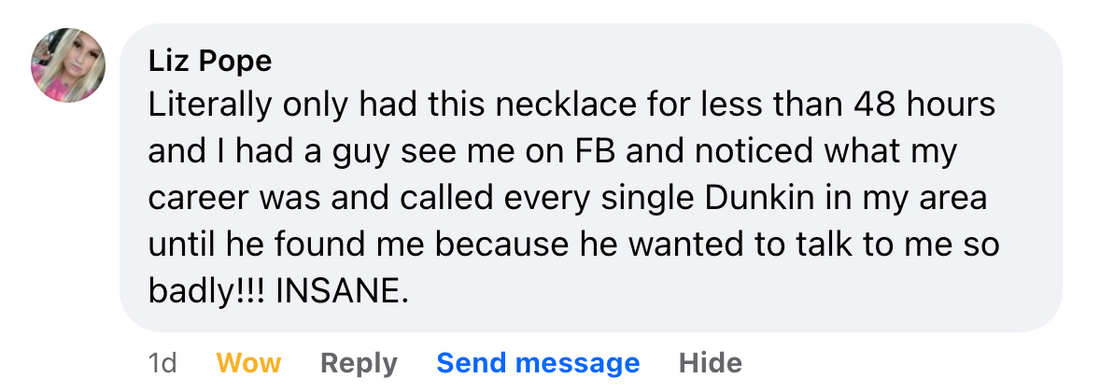Click the Liz Pope commenter name
Viewport: 1100px width, 392px height.
click(210, 61)
